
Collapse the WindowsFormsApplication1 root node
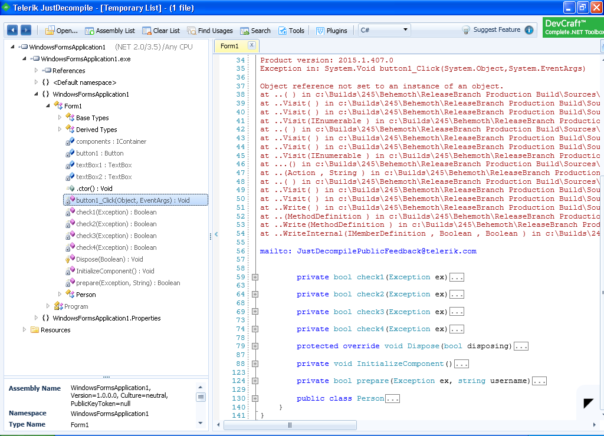(13, 47)
